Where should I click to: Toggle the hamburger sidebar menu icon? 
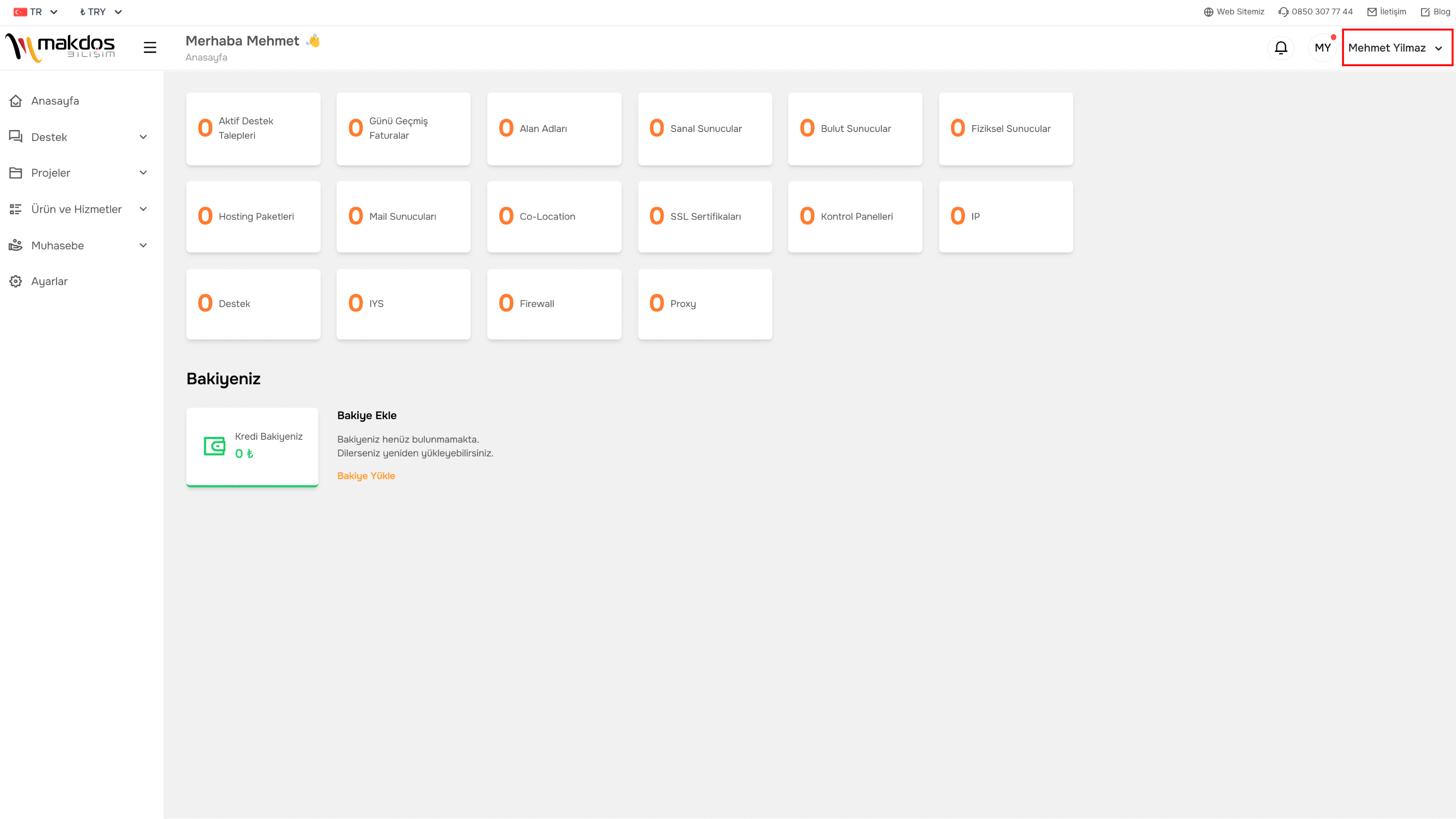tap(150, 47)
